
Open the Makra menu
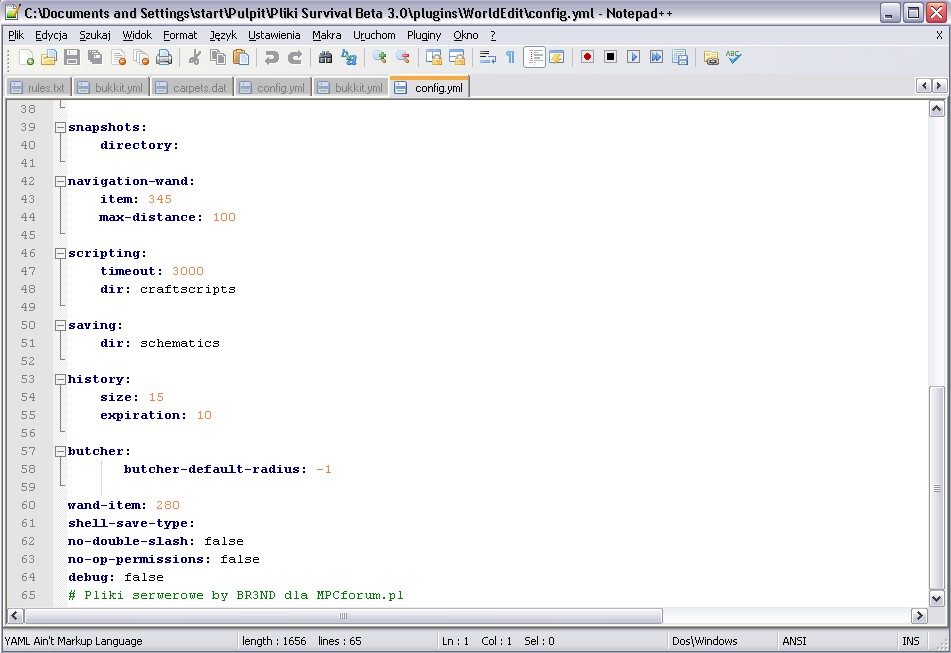[327, 35]
